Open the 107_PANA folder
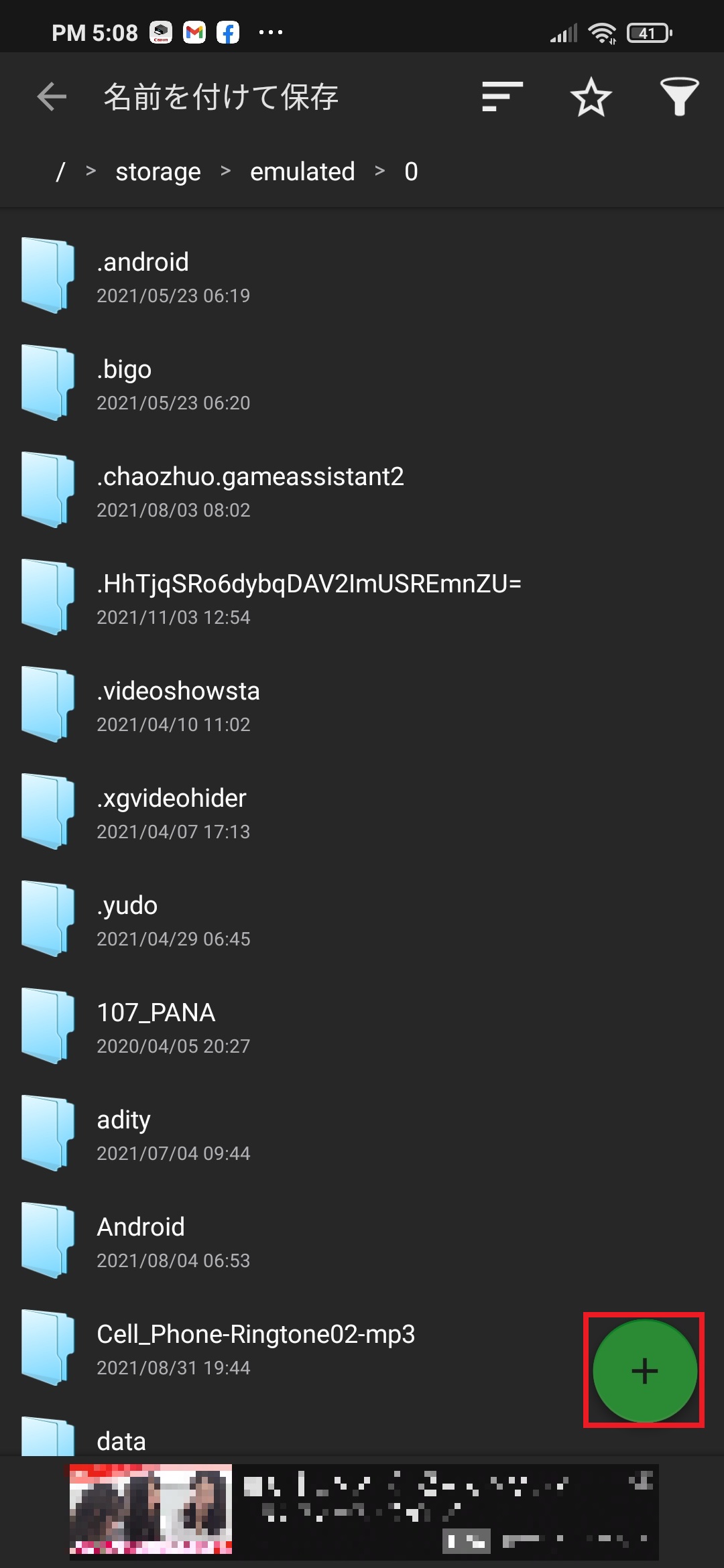The height and width of the screenshot is (1568, 724). tap(362, 1026)
